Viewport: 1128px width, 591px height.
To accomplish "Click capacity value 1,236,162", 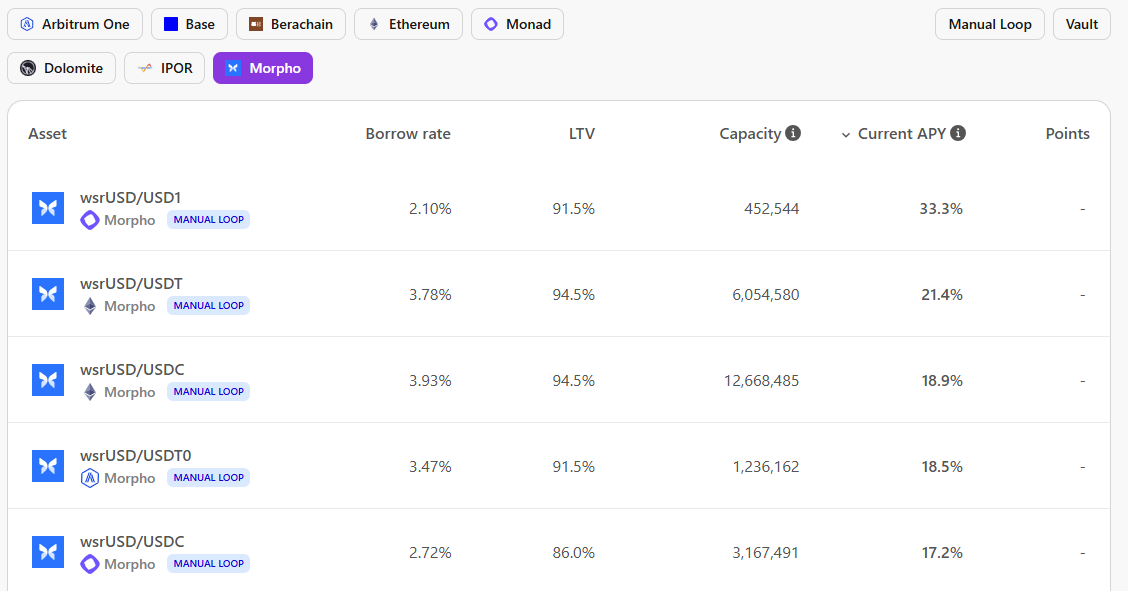I will coord(765,467).
